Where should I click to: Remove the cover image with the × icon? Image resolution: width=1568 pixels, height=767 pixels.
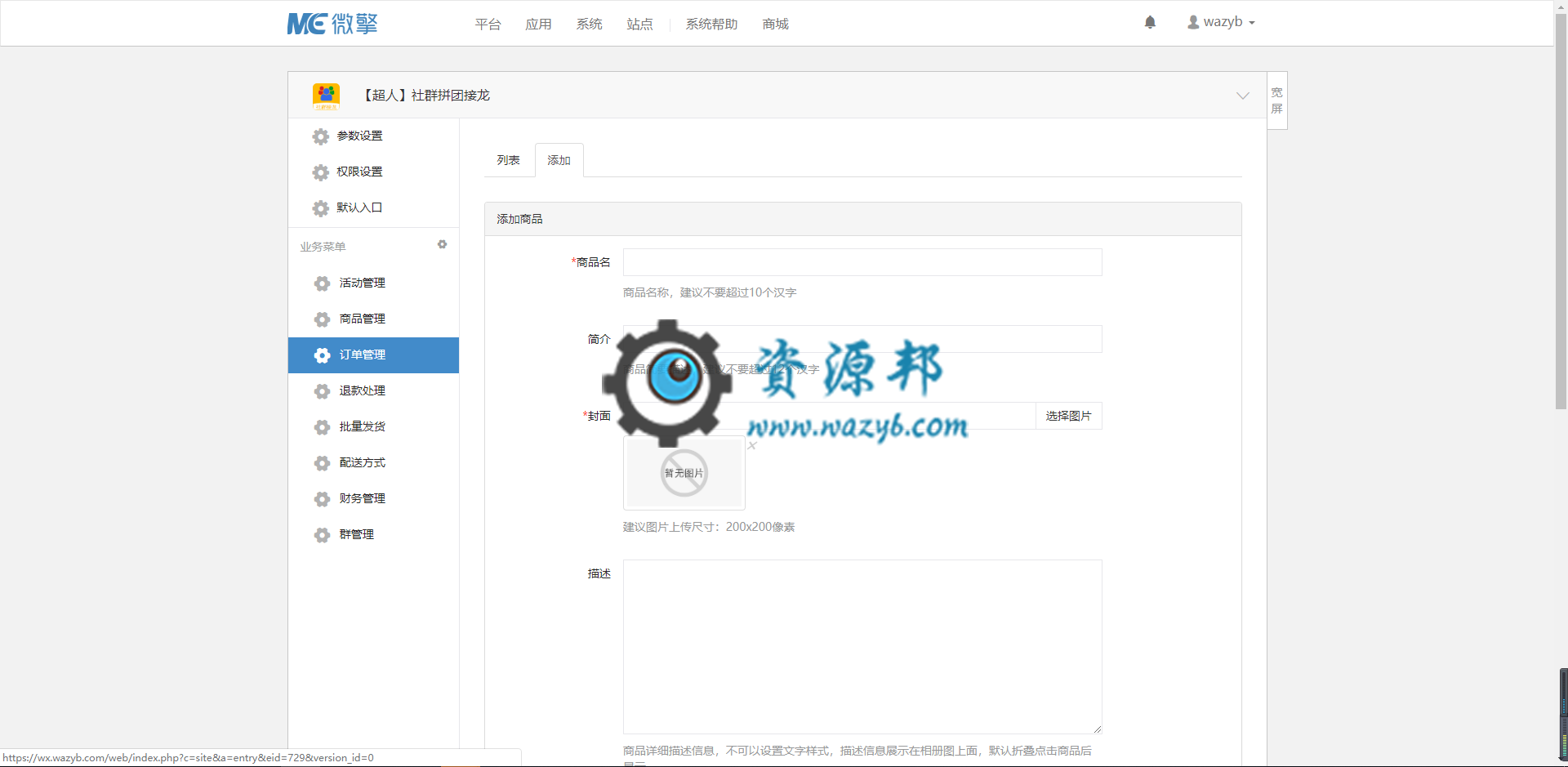click(752, 445)
